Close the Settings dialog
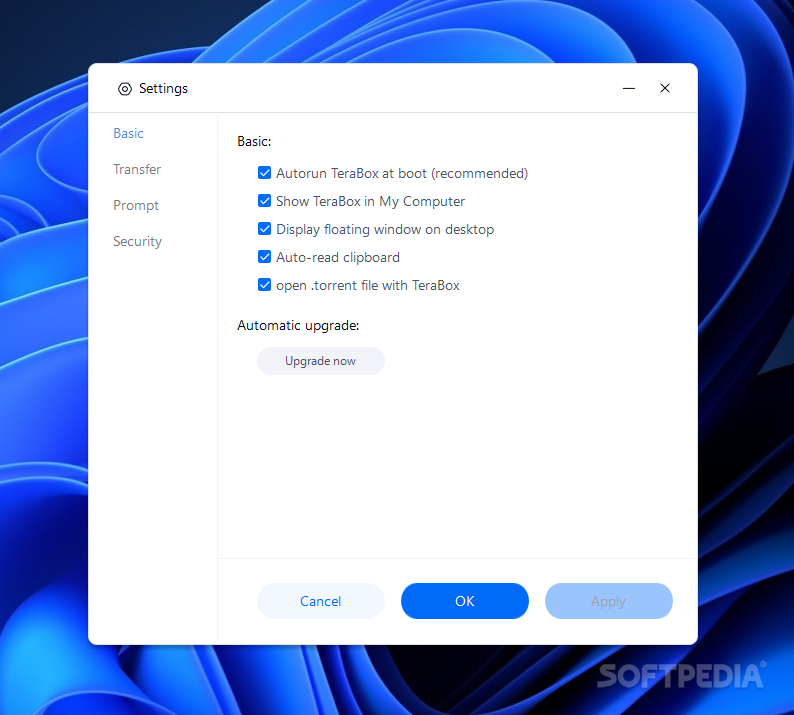This screenshot has width=794, height=715. coord(665,89)
